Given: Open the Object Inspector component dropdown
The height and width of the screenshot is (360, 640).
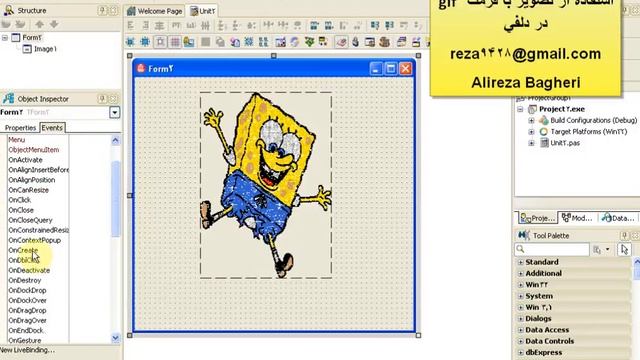Looking at the screenshot, I should point(115,112).
